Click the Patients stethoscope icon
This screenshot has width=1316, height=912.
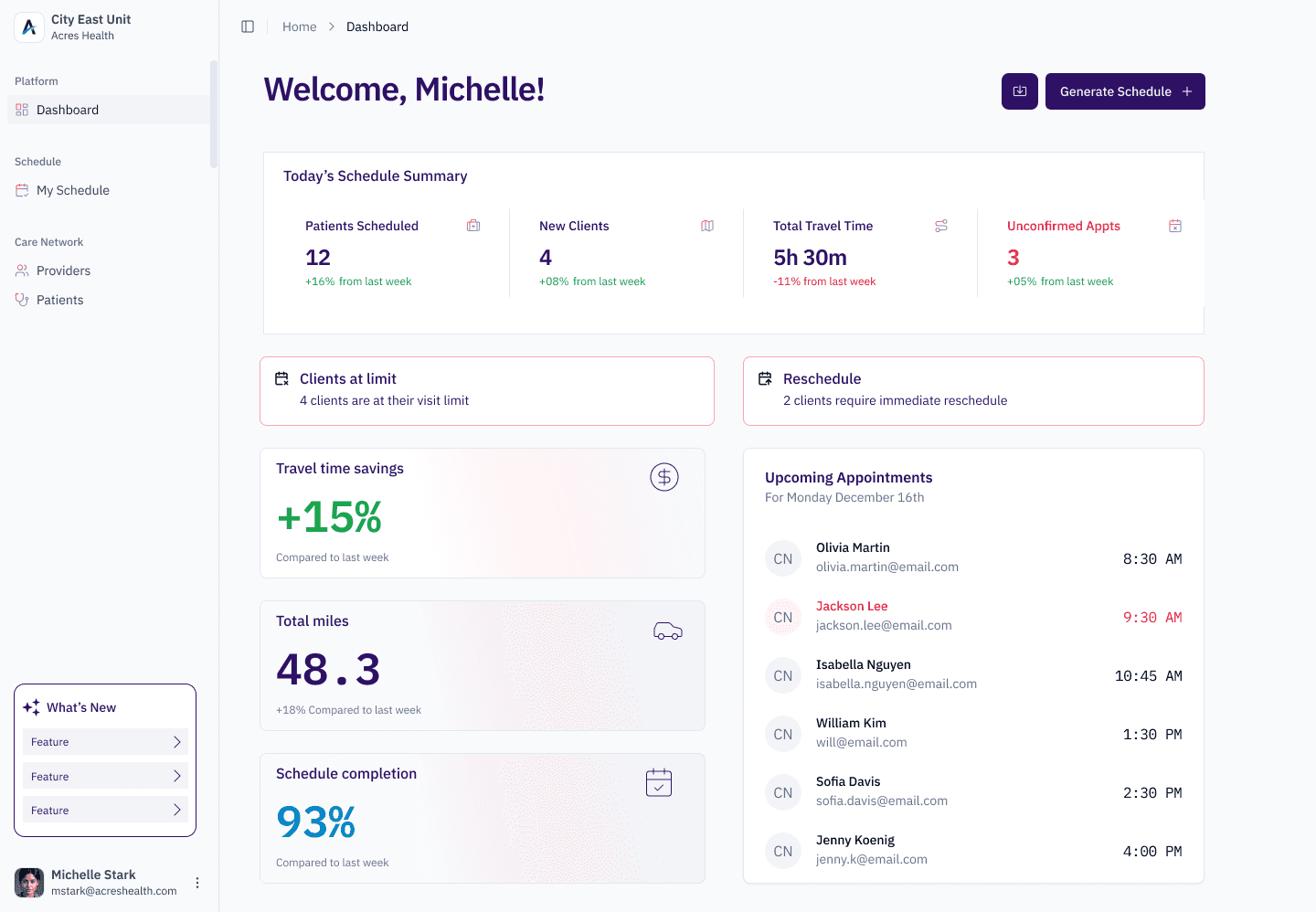22,300
